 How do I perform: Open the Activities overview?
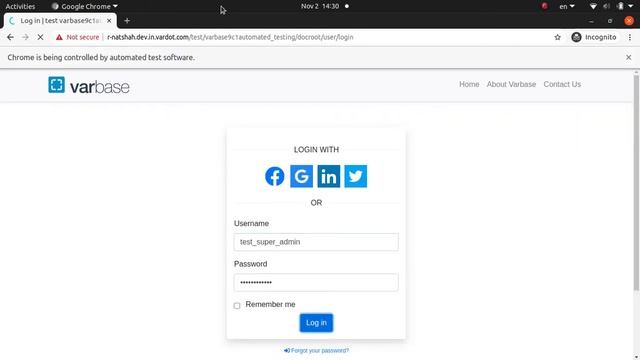20,6
